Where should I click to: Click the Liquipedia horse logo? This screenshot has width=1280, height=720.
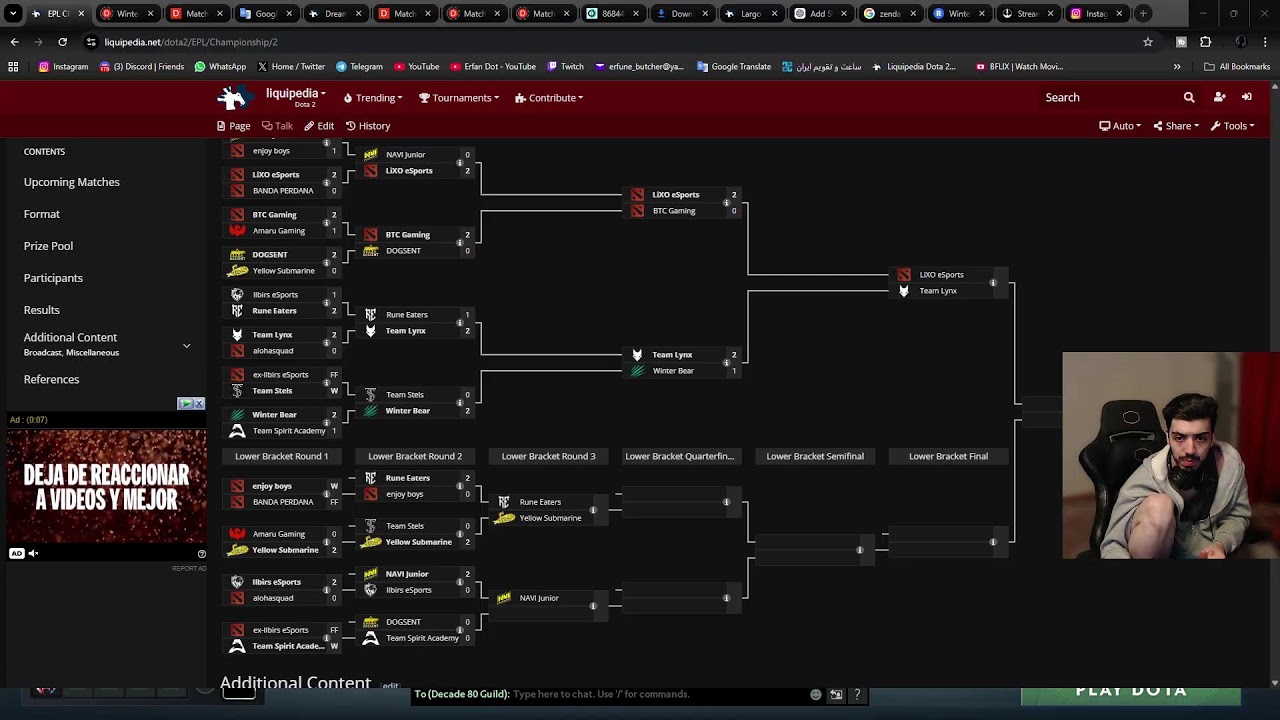coord(233,97)
